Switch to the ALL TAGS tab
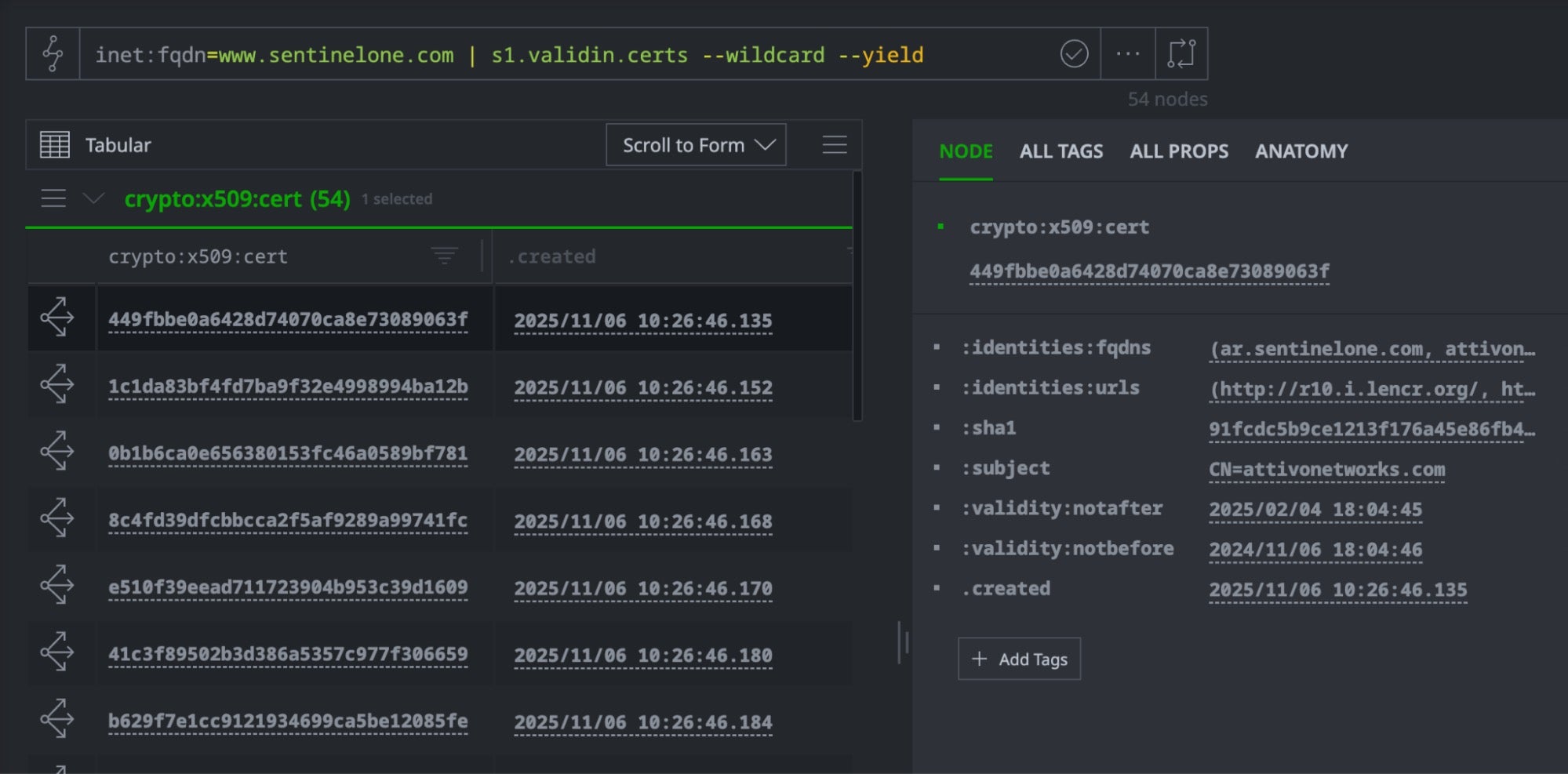The image size is (1568, 774). pyautogui.click(x=1060, y=151)
